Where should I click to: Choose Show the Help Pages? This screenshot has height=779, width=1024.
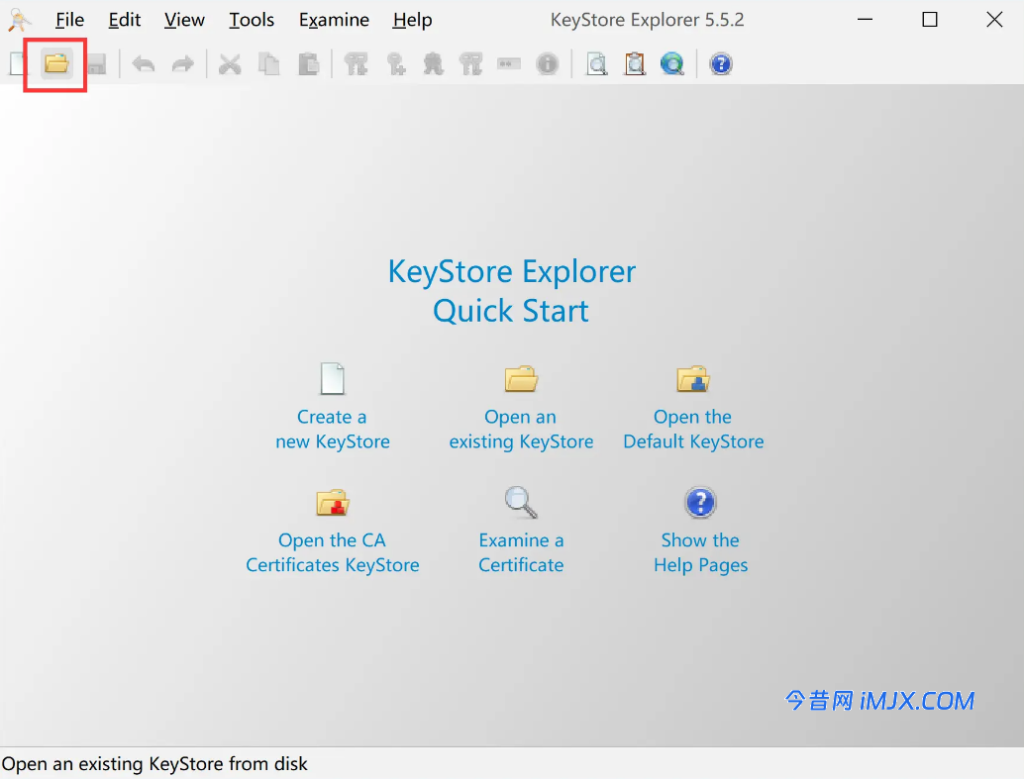click(701, 530)
